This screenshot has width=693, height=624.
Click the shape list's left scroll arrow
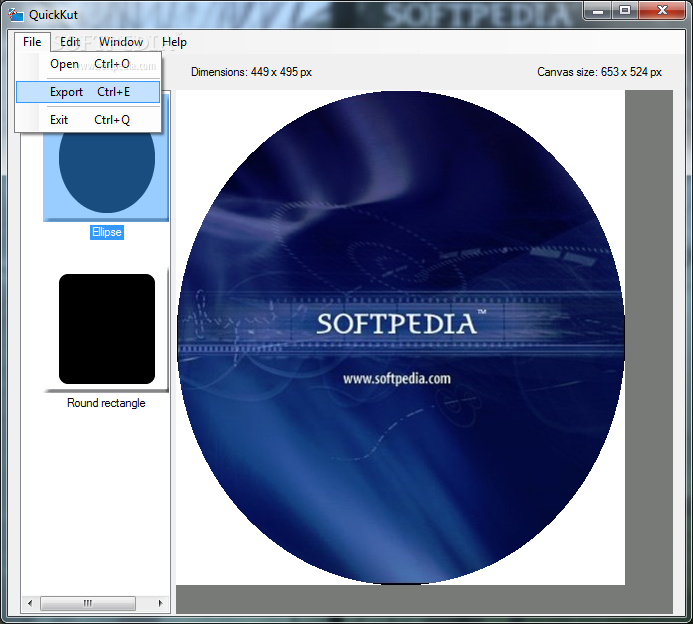[30, 603]
